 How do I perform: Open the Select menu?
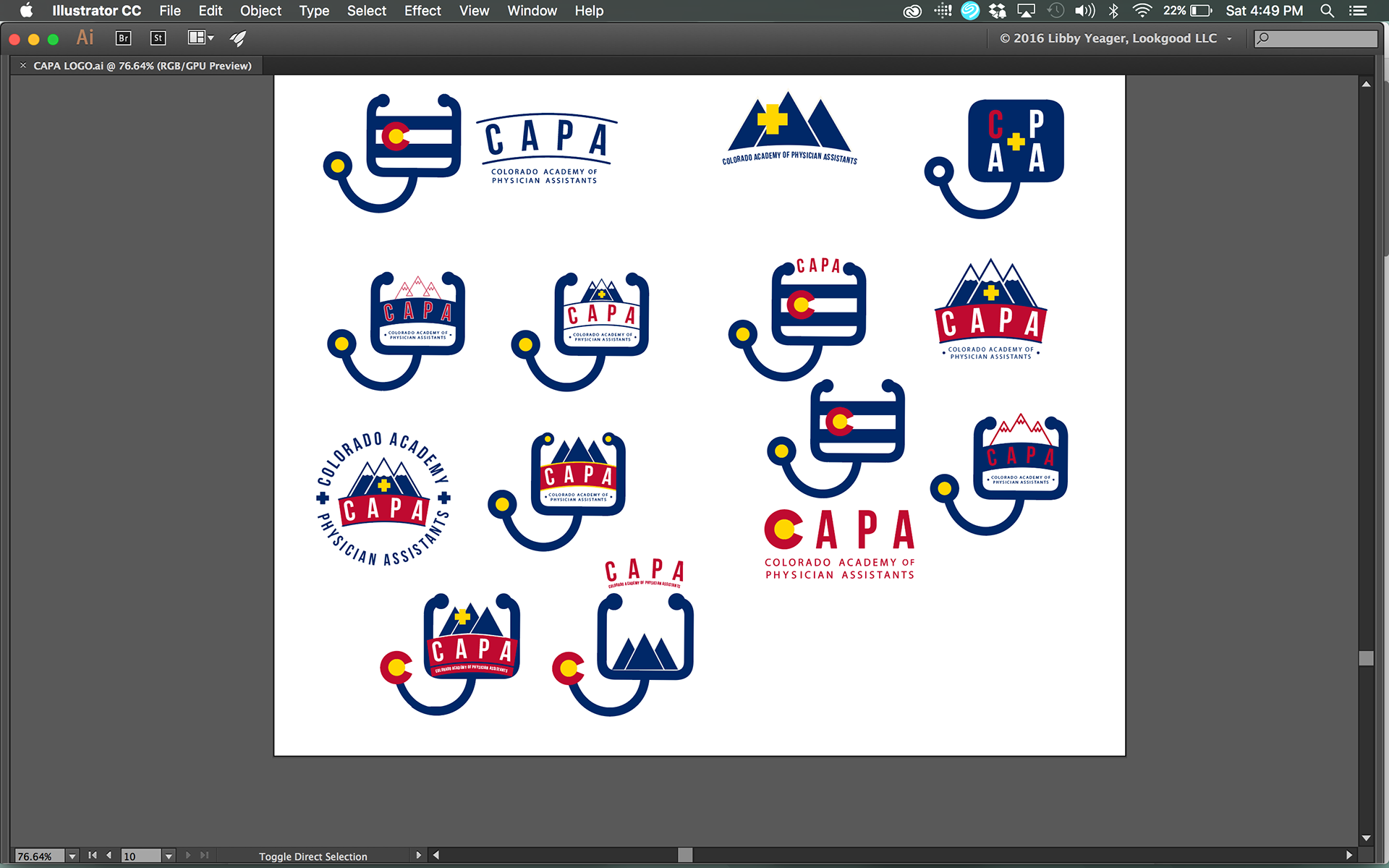tap(367, 11)
